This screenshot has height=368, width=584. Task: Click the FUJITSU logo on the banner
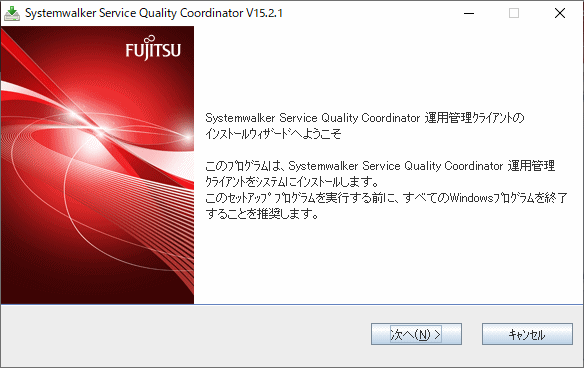(153, 47)
